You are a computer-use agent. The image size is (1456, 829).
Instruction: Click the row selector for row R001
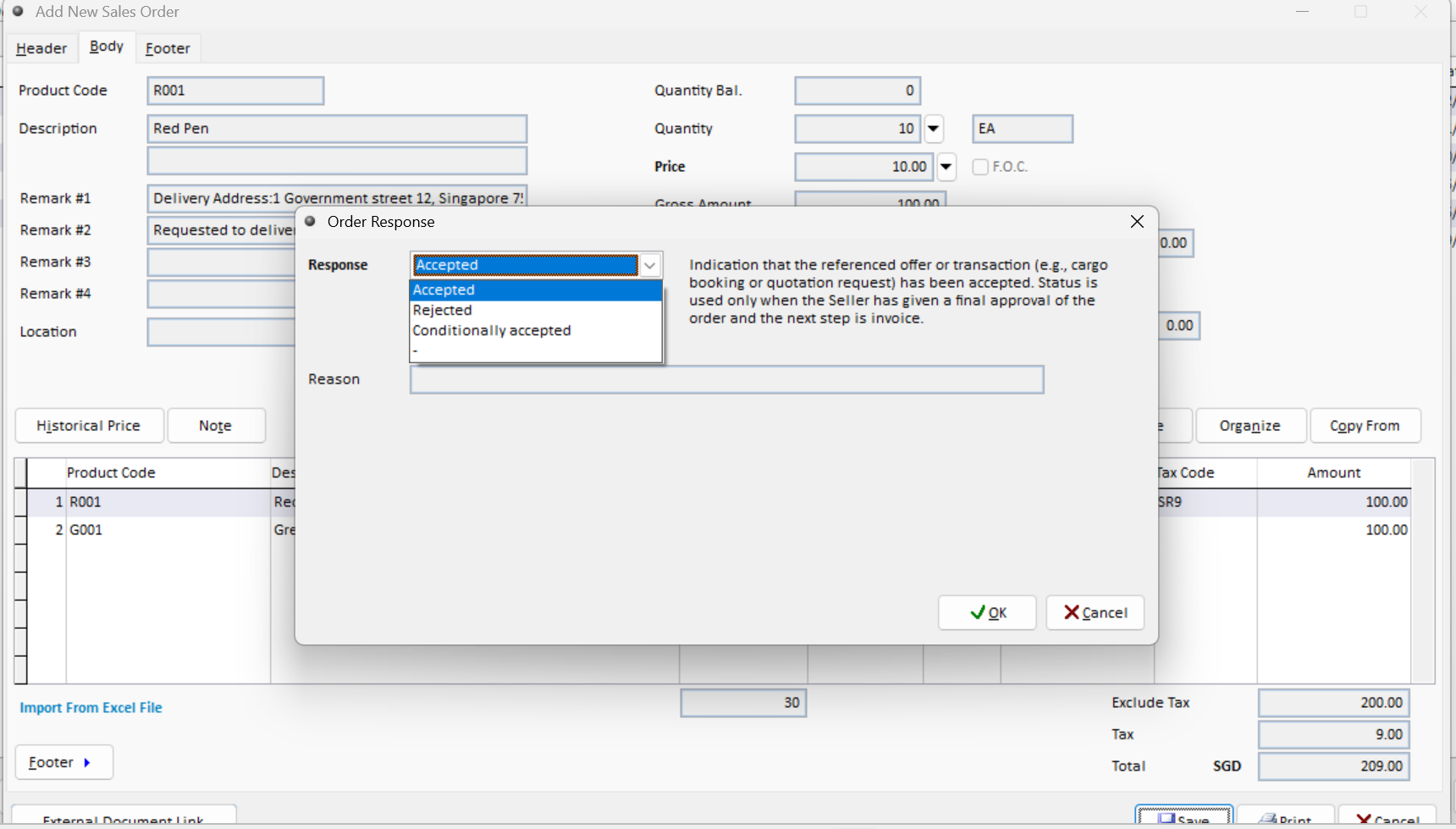(x=20, y=502)
